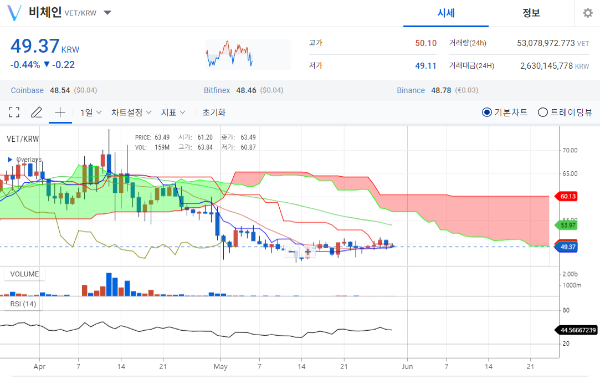600x377 pixels.
Task: Click the Bitfinex price 48.46
Action: click(246, 90)
